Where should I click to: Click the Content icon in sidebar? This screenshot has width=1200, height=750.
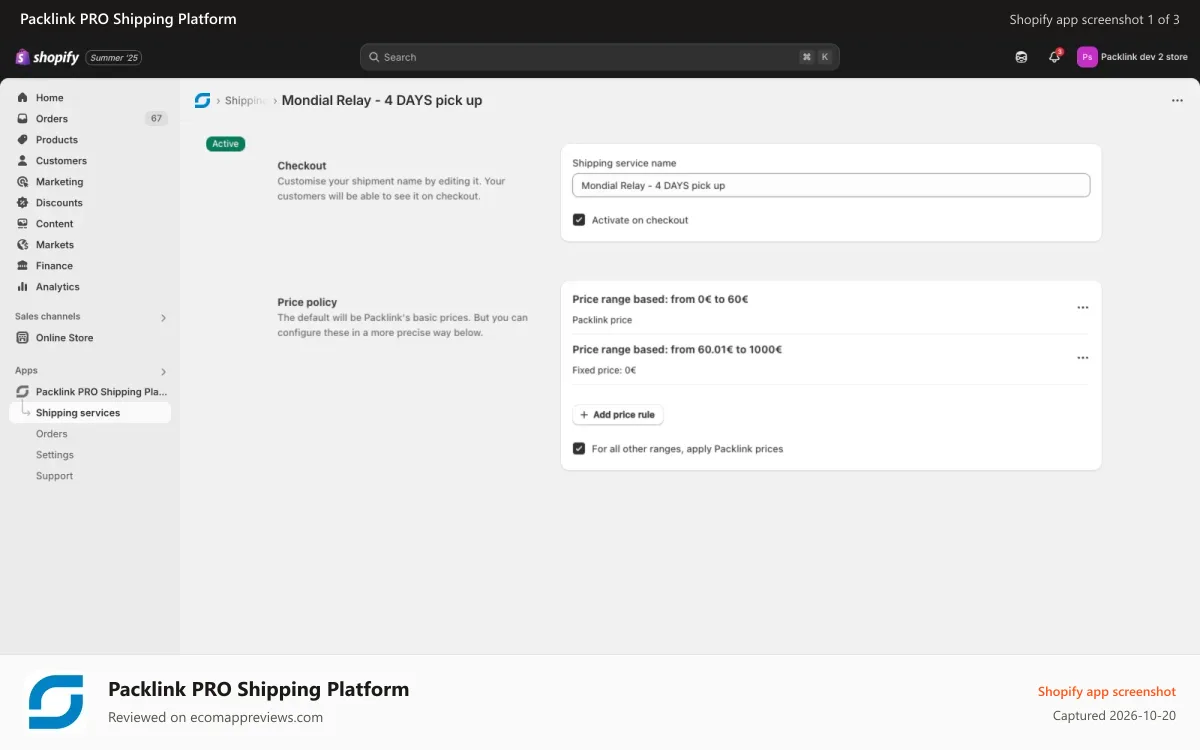[x=22, y=224]
